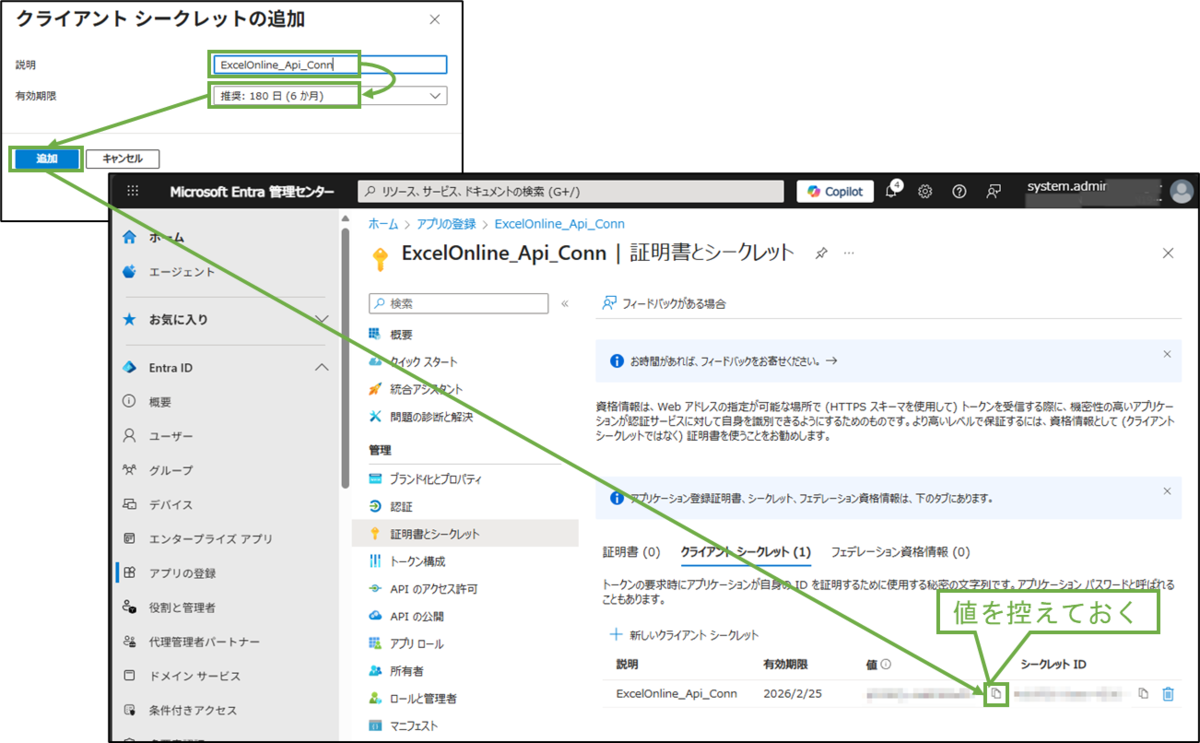Open アプリ ロール menu item
1200x743 pixels.
[417, 643]
